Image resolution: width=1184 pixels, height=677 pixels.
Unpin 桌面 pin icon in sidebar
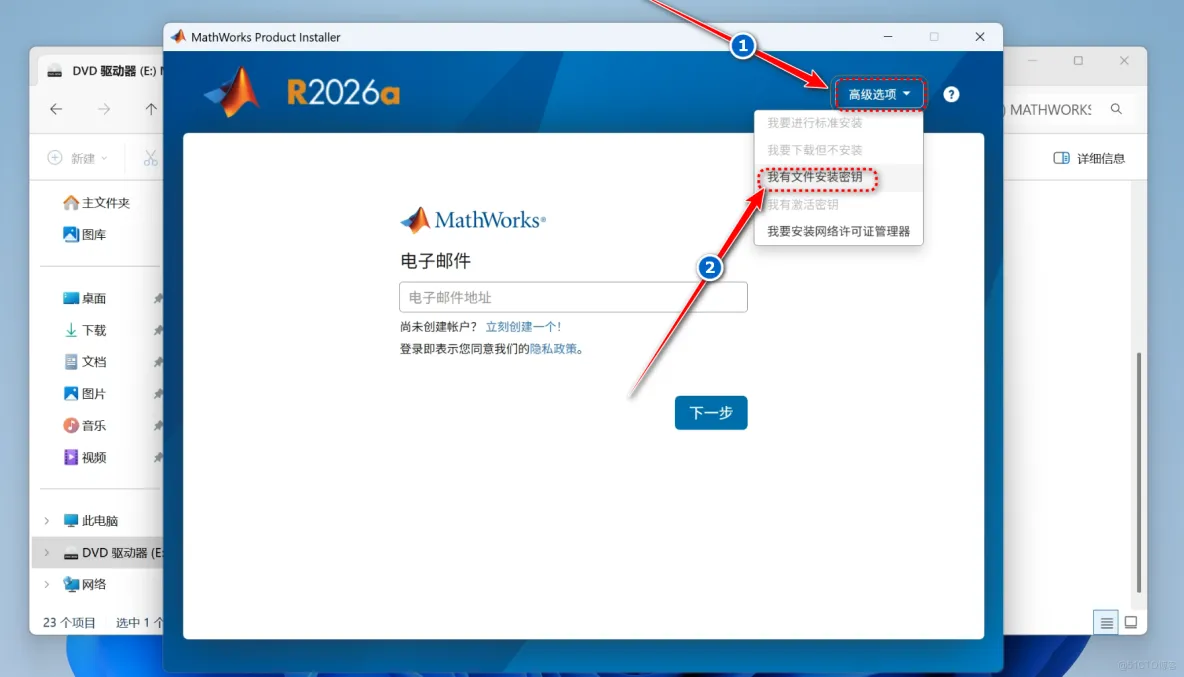pyautogui.click(x=158, y=299)
